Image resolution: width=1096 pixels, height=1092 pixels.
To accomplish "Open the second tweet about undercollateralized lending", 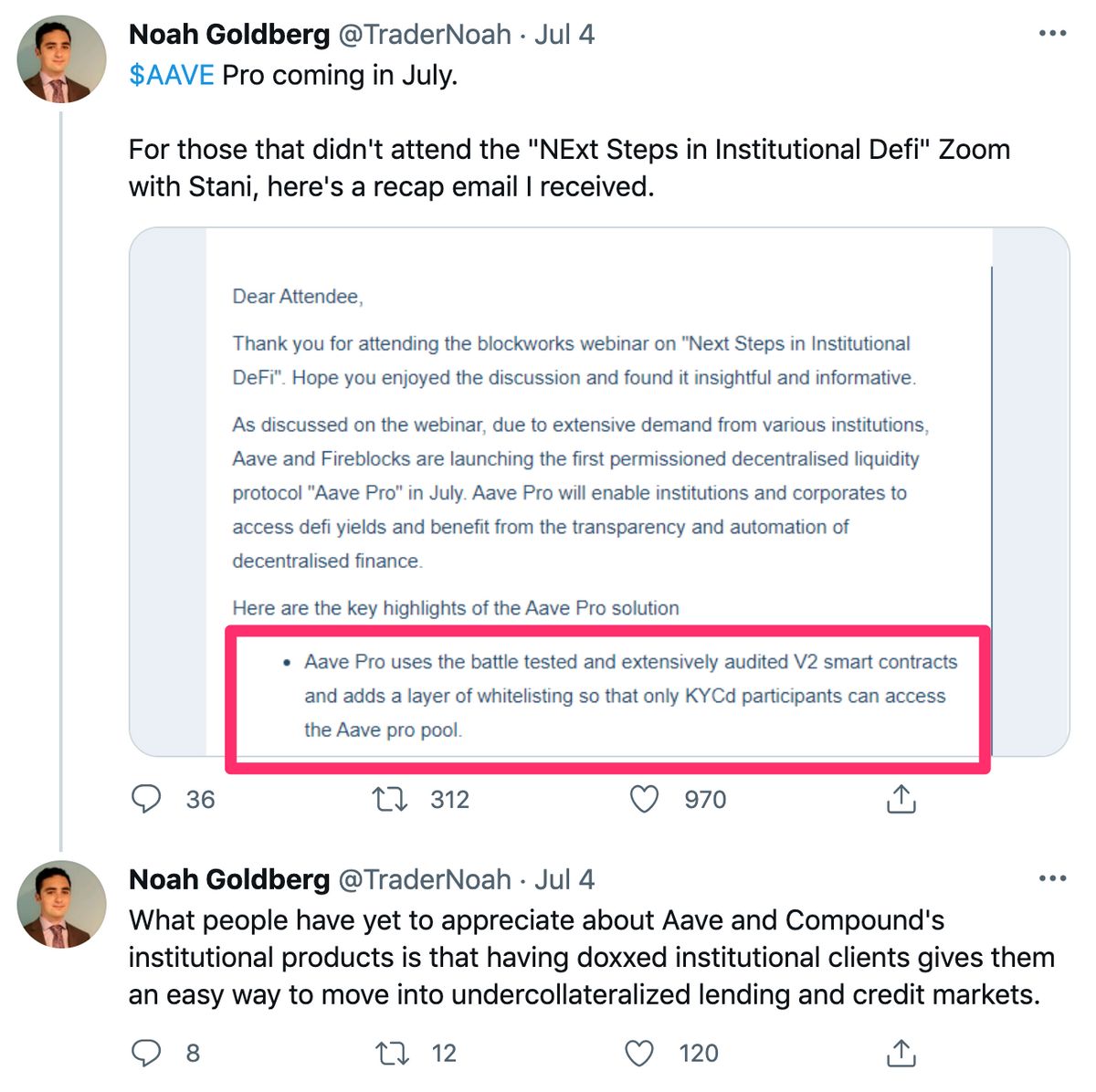I will (591, 957).
